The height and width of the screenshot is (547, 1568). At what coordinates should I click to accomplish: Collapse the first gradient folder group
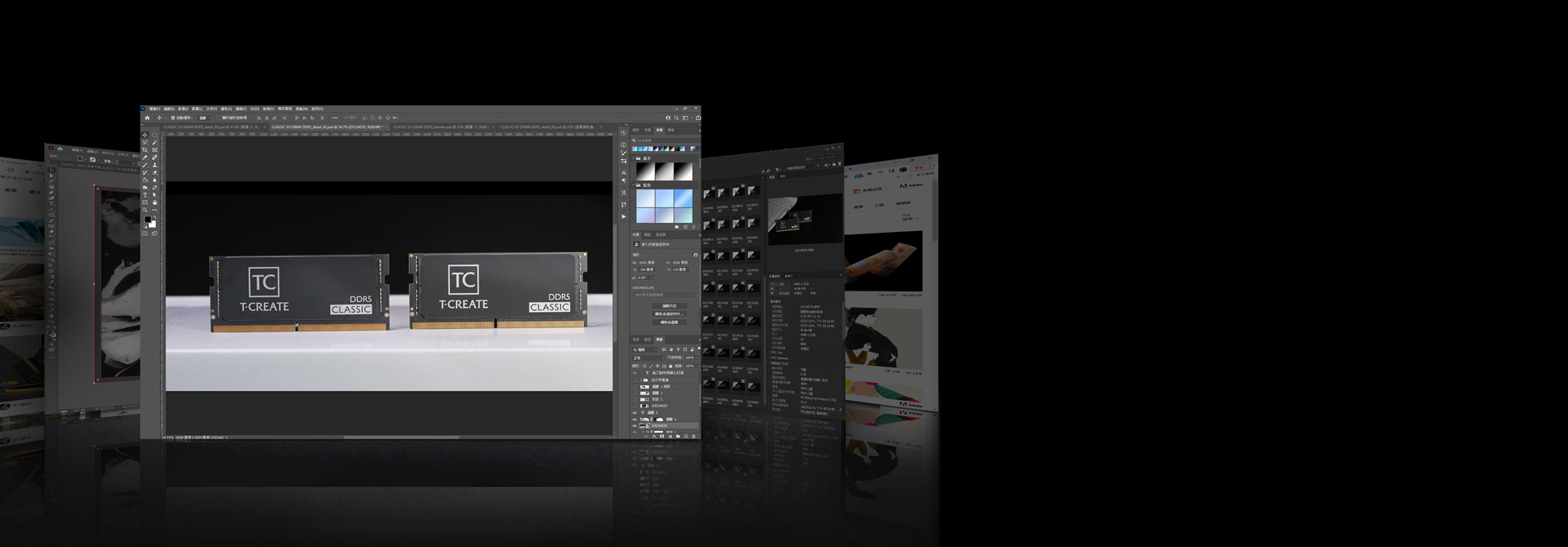click(633, 158)
